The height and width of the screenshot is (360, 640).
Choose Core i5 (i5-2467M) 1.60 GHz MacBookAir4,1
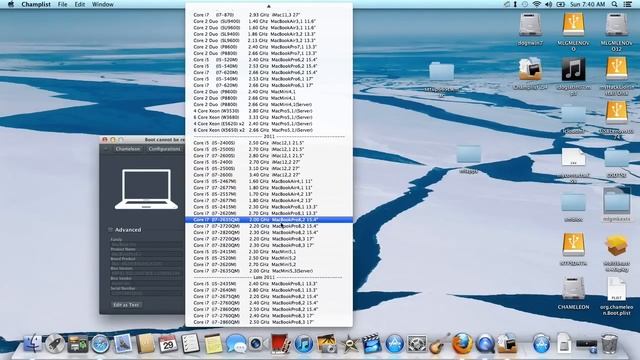point(269,181)
